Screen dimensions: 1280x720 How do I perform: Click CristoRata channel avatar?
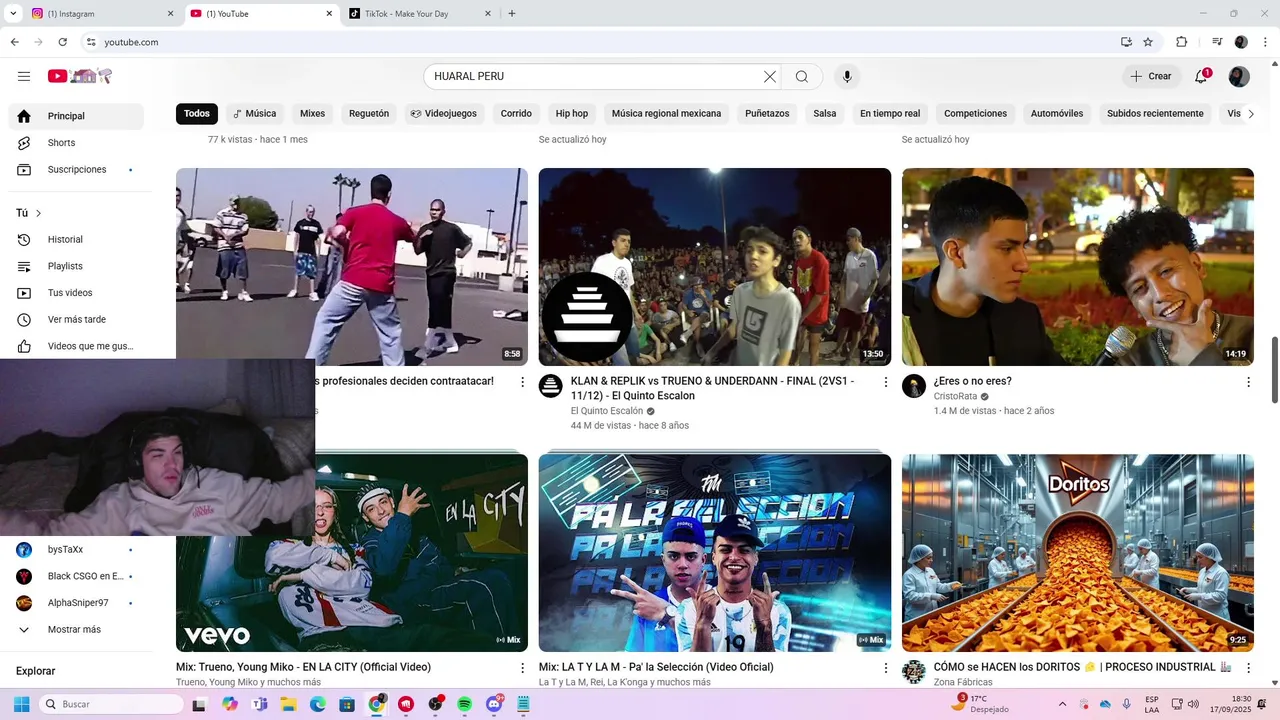(x=914, y=386)
